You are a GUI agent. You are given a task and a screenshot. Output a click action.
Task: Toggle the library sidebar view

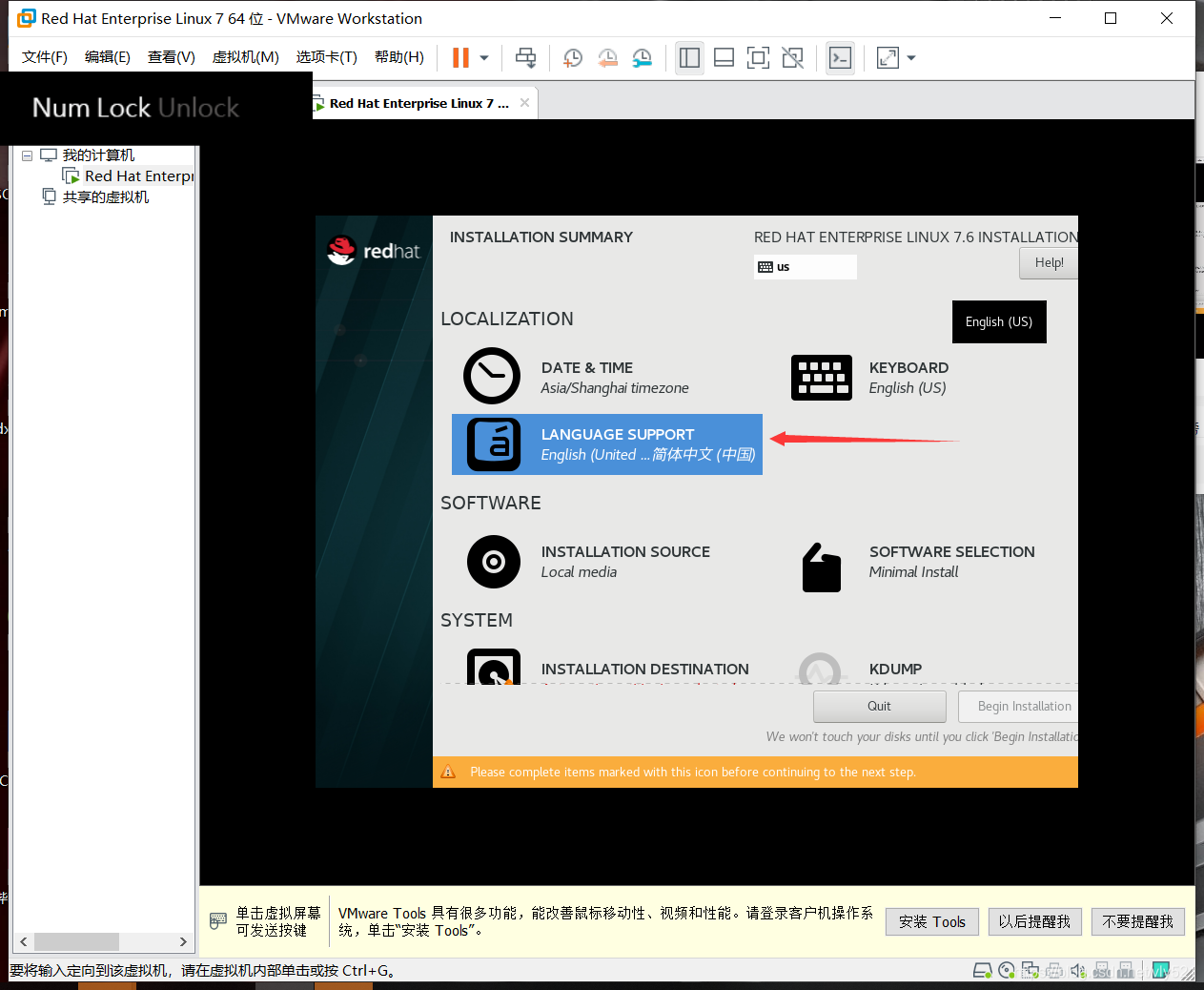(x=689, y=58)
